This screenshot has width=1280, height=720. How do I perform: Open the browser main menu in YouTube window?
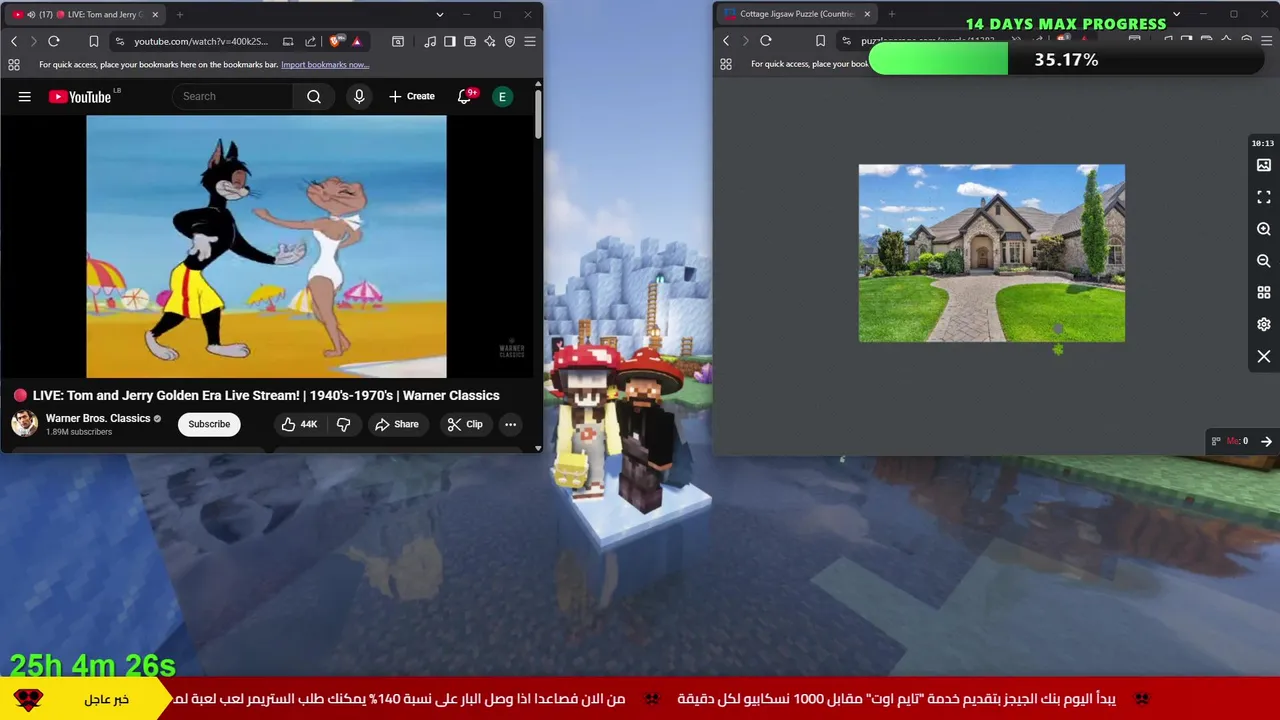tap(530, 41)
